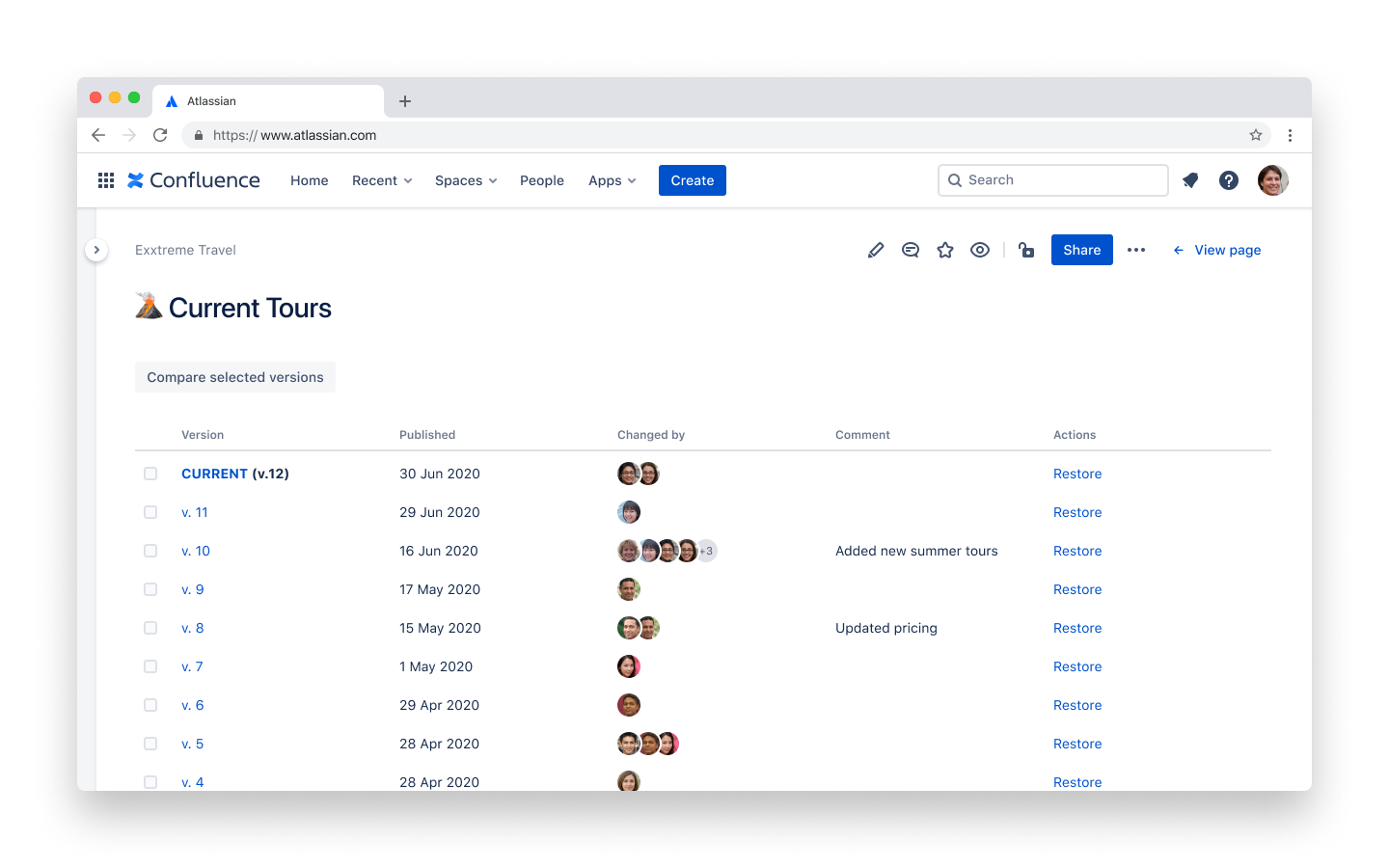Screen dimensions: 1389x868
Task: Open page restrictions via the padlock icon
Action: pos(1026,250)
